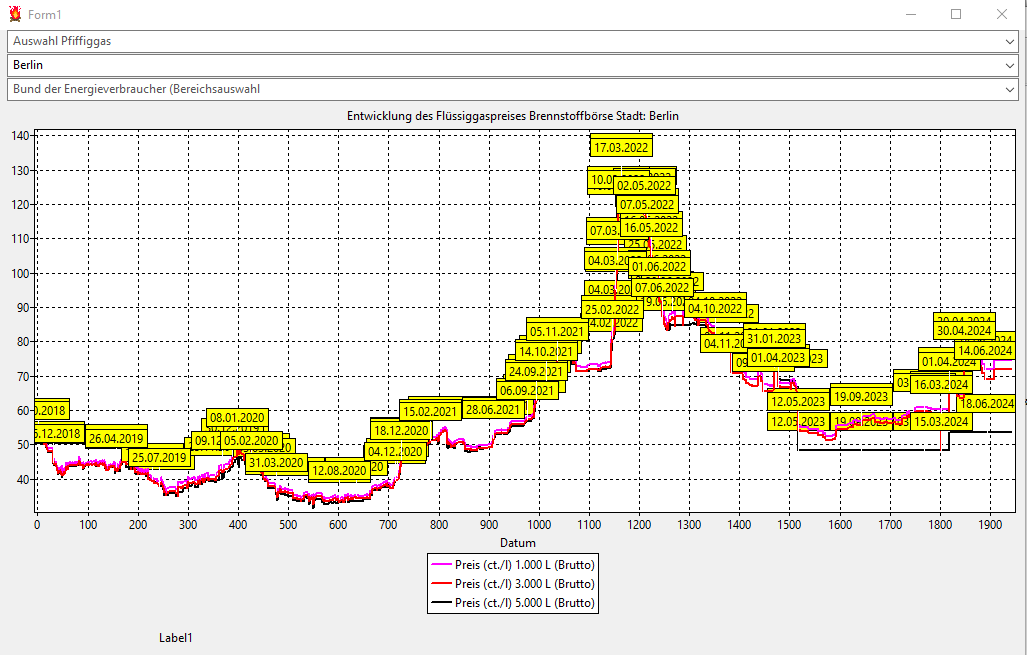
Task: Pick the 24.09.2021 data label
Action: click(x=536, y=371)
